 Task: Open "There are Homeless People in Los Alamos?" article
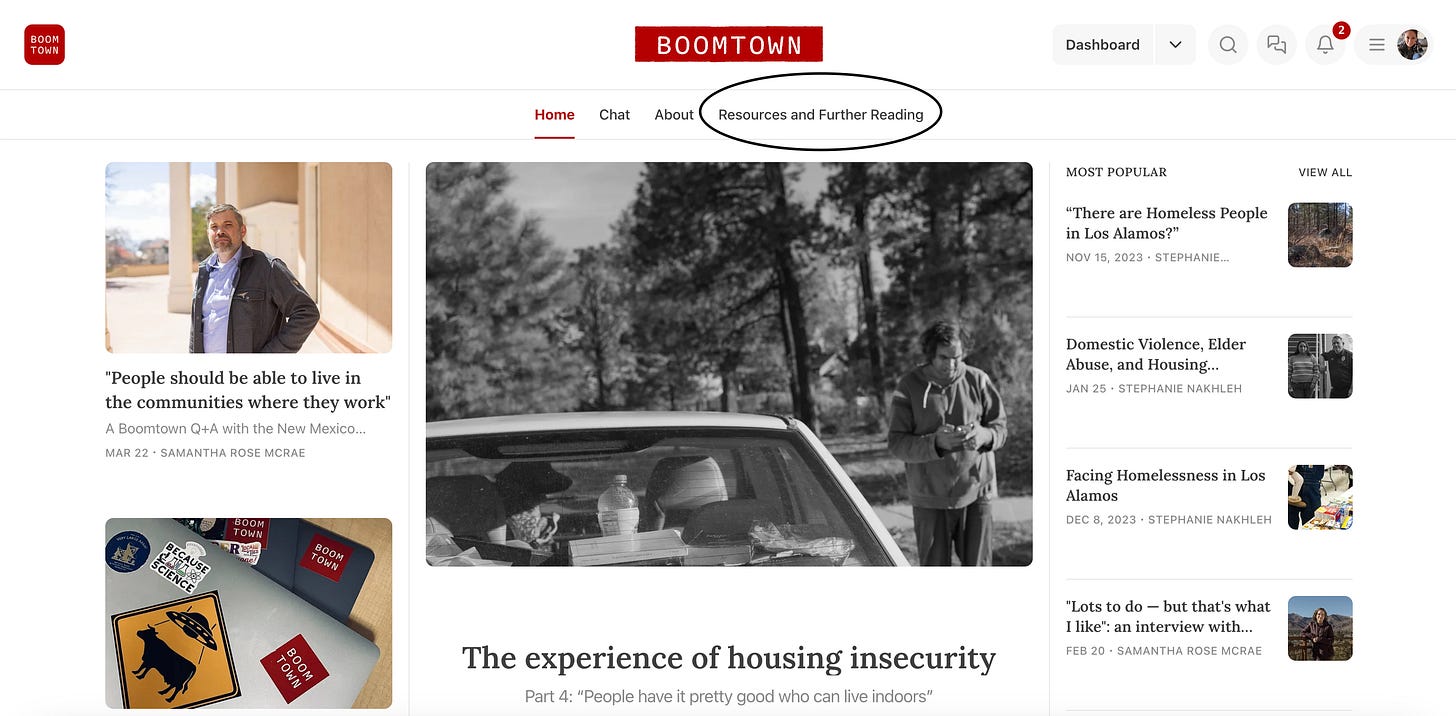[1167, 223]
